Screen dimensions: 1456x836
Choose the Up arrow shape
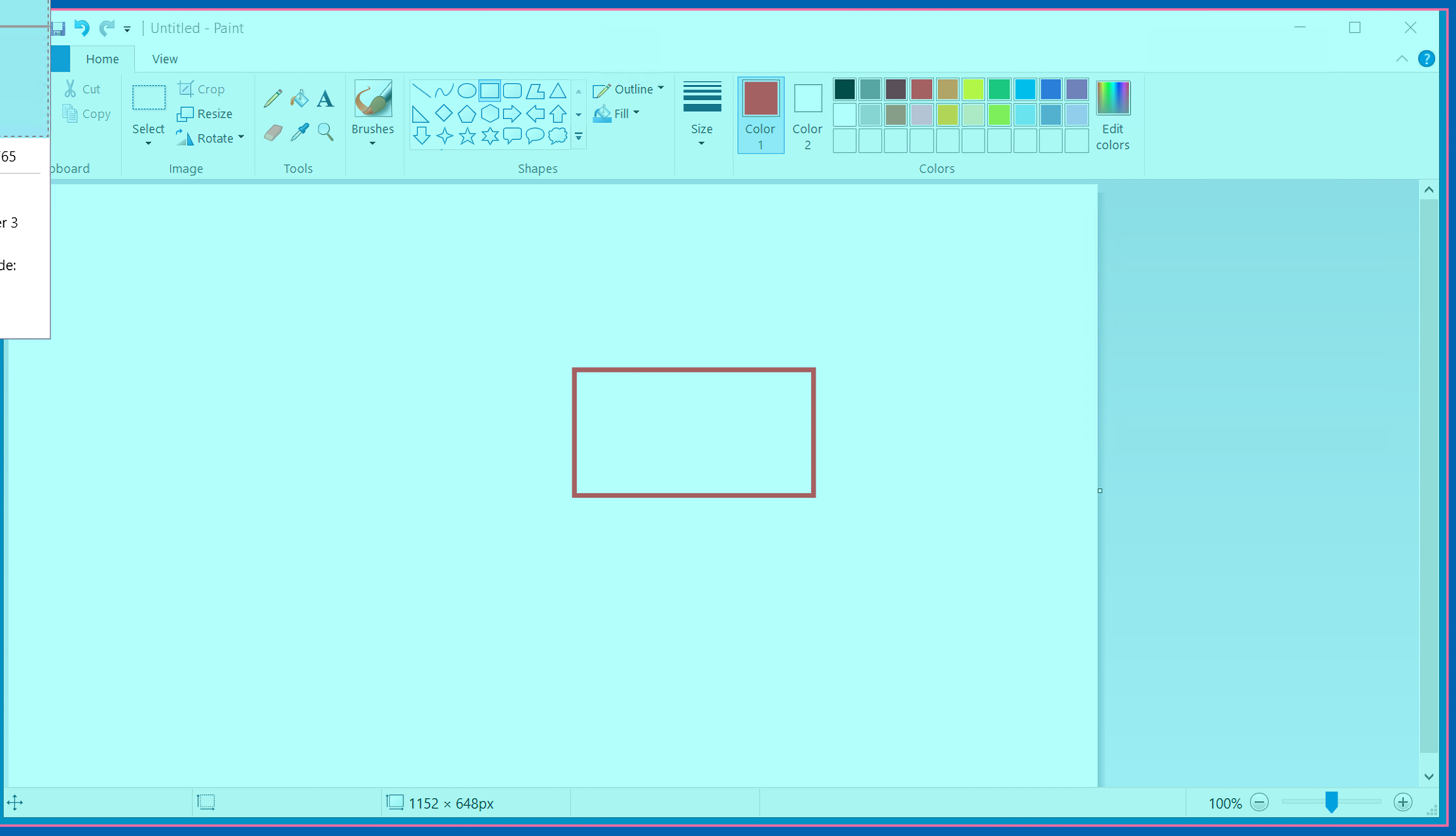coord(558,114)
